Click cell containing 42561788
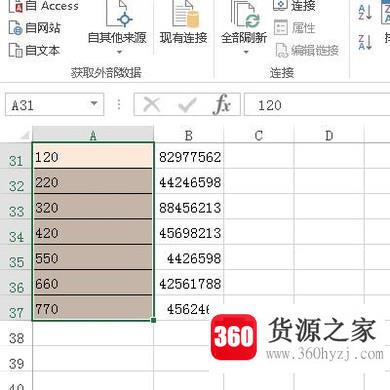The image size is (390, 390). (x=189, y=283)
